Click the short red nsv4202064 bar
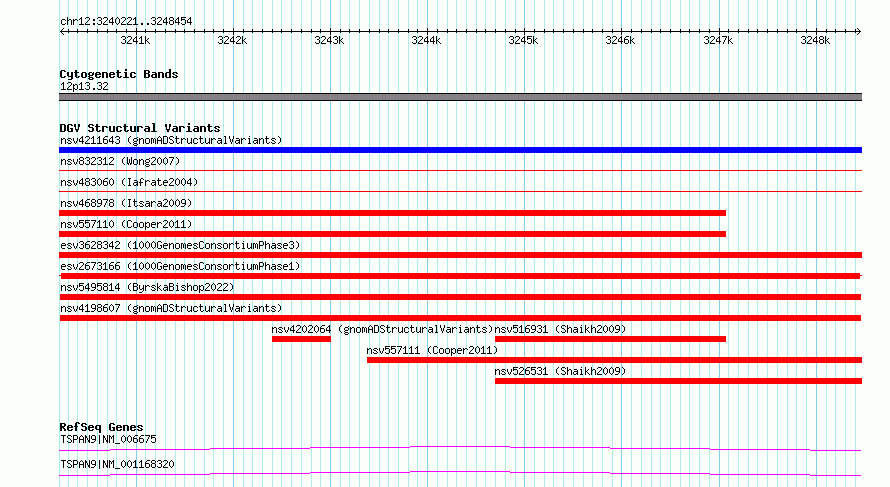Screen dimensions: 890x487 (301, 339)
